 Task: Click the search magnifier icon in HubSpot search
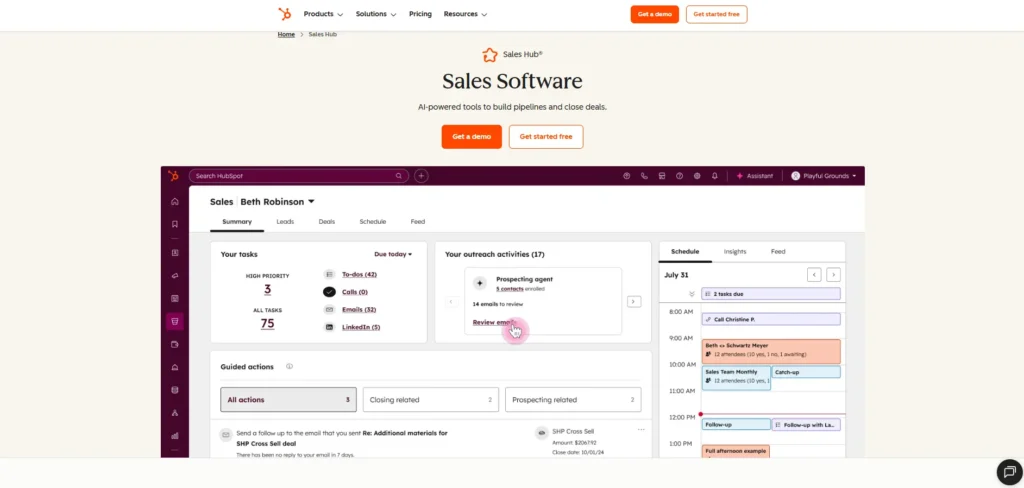pos(398,176)
